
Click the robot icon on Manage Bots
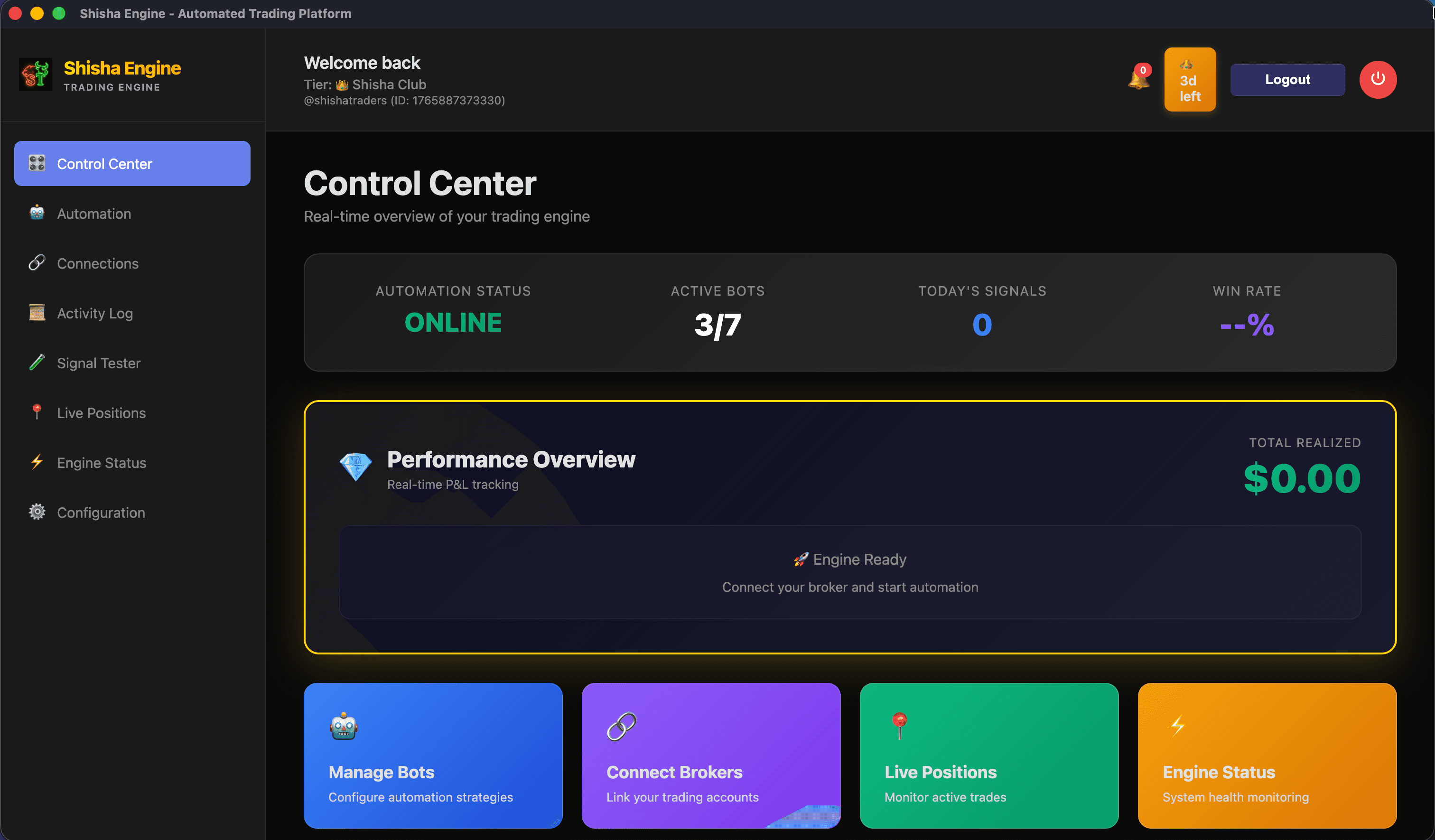click(344, 726)
